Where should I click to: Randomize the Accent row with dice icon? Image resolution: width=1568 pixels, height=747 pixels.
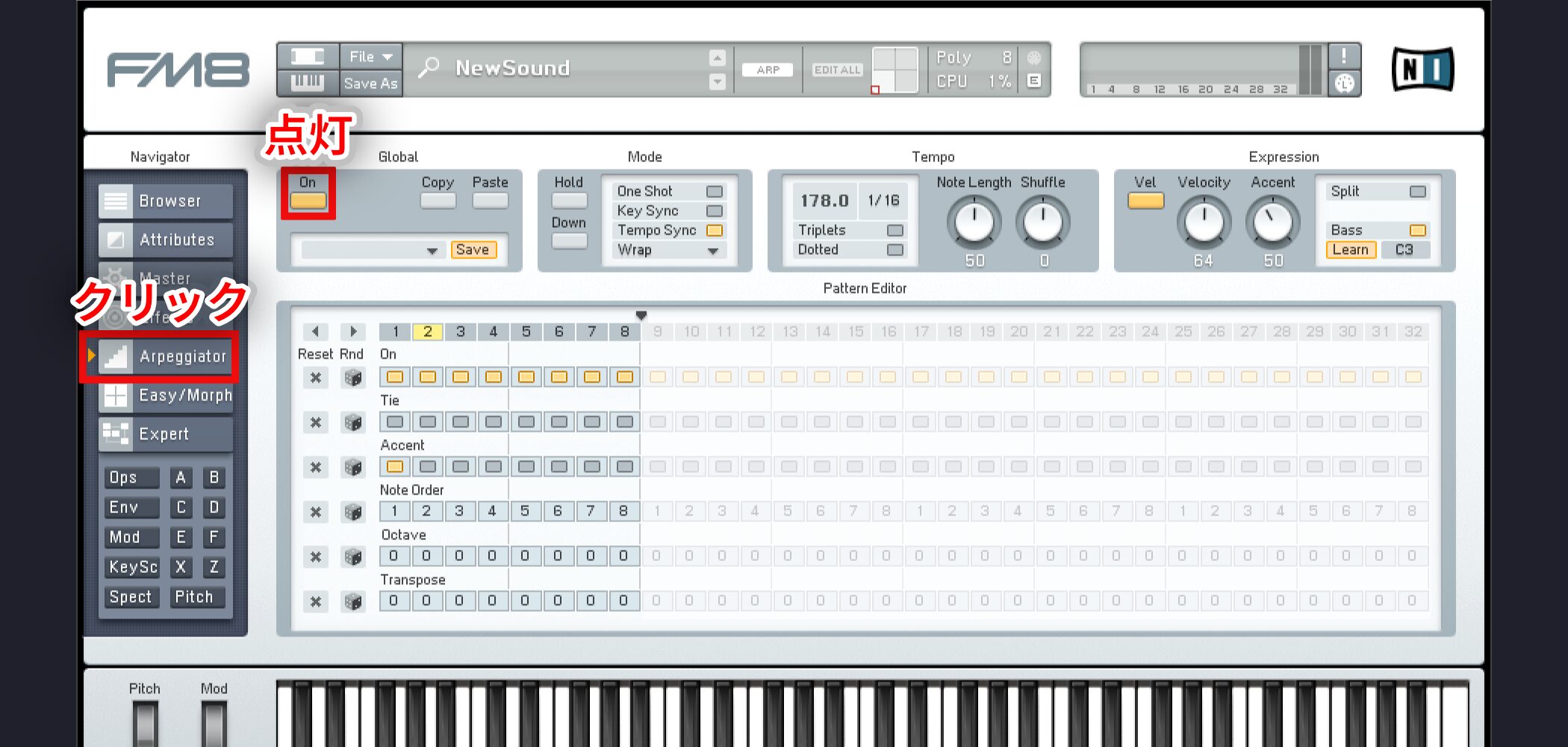click(353, 467)
